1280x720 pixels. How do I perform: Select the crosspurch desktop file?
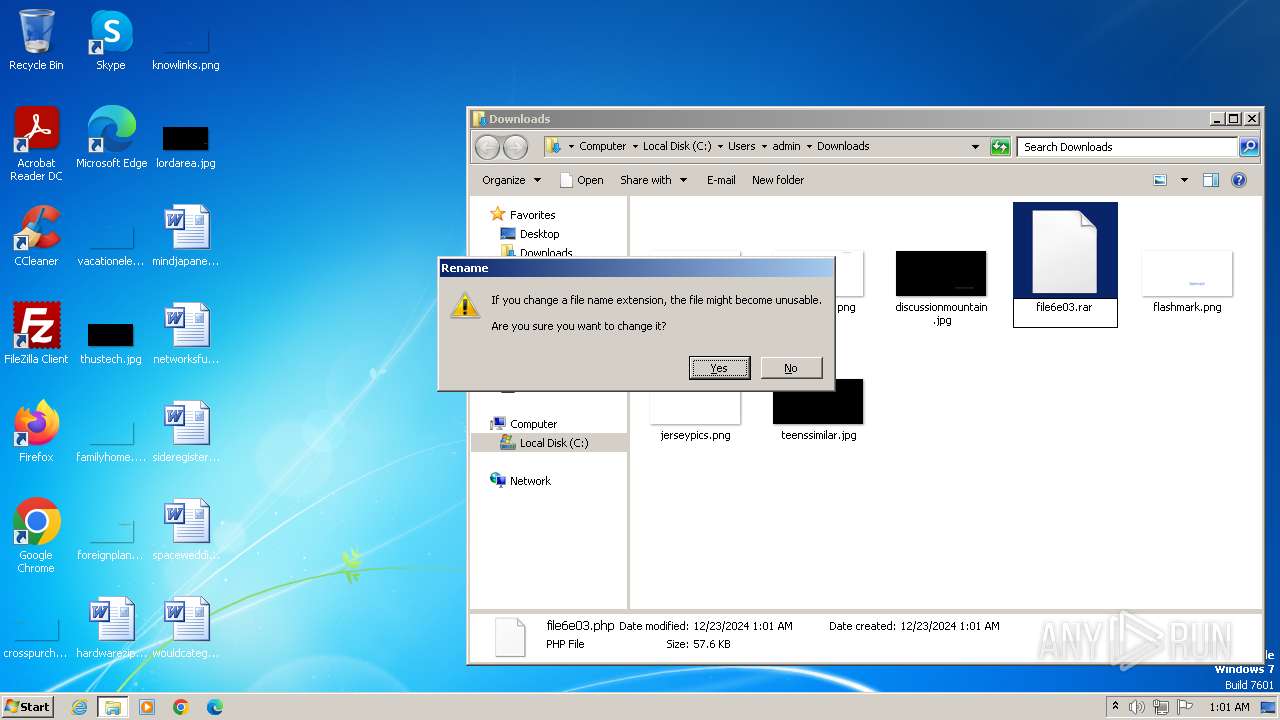[x=36, y=636]
